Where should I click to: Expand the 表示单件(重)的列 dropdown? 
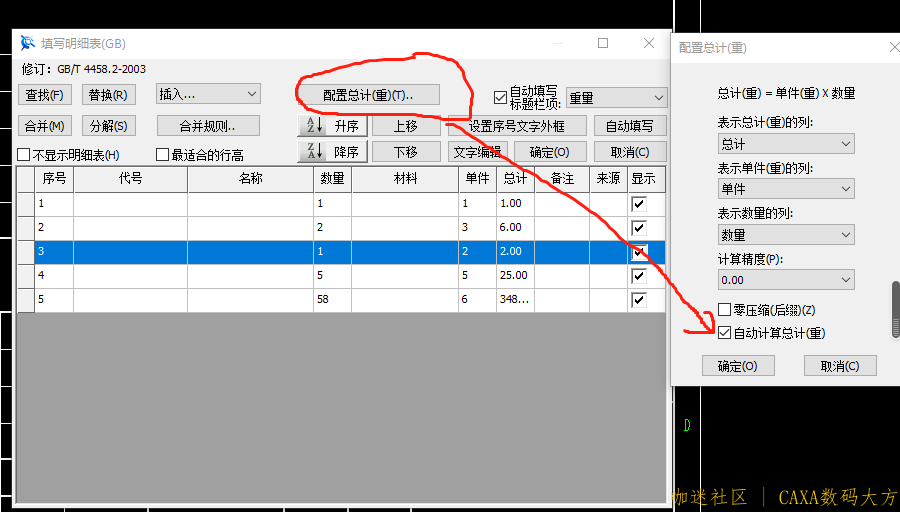tap(785, 189)
